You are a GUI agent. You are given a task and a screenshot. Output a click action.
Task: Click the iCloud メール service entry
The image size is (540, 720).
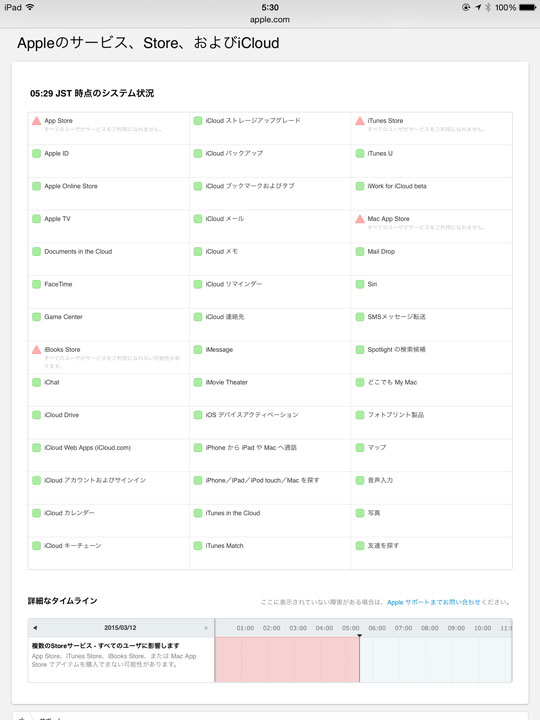pyautogui.click(x=270, y=226)
